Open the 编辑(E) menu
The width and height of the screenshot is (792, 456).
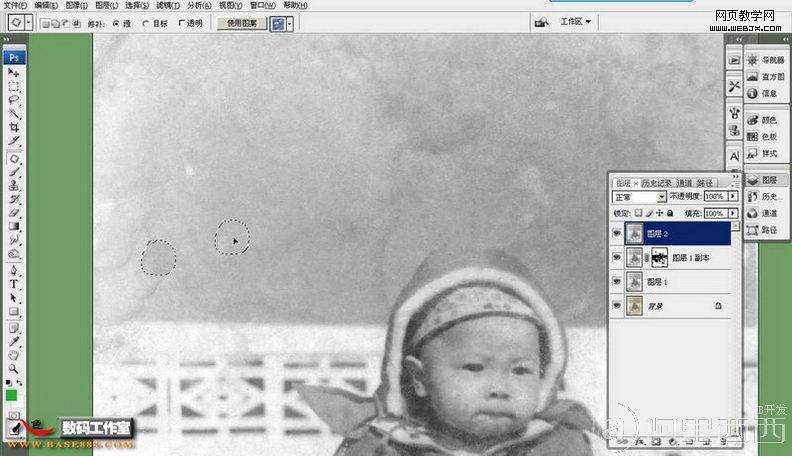click(x=46, y=5)
